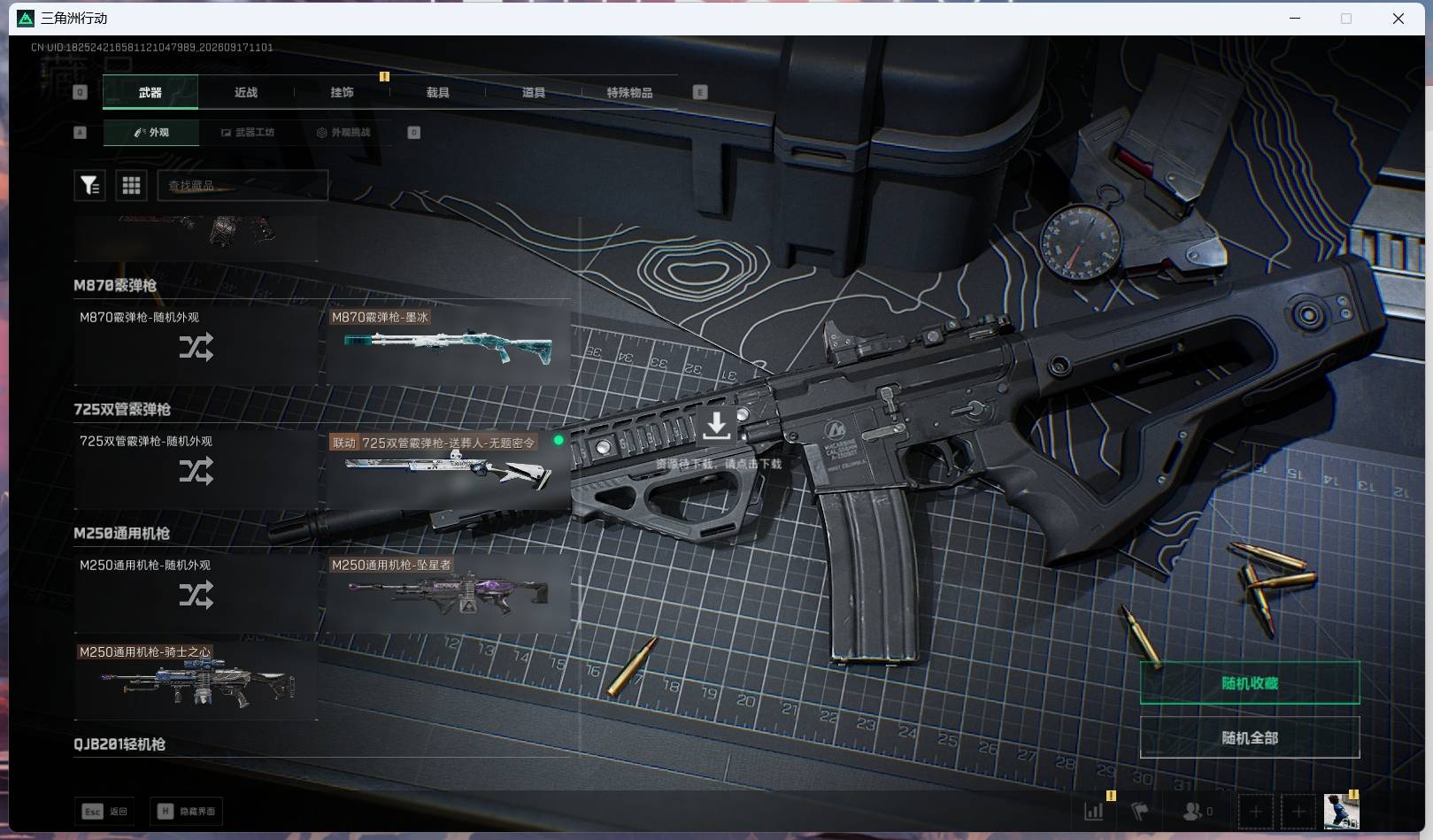
Task: Click the 725双管霰弹枪 section heading
Action: [x=122, y=409]
